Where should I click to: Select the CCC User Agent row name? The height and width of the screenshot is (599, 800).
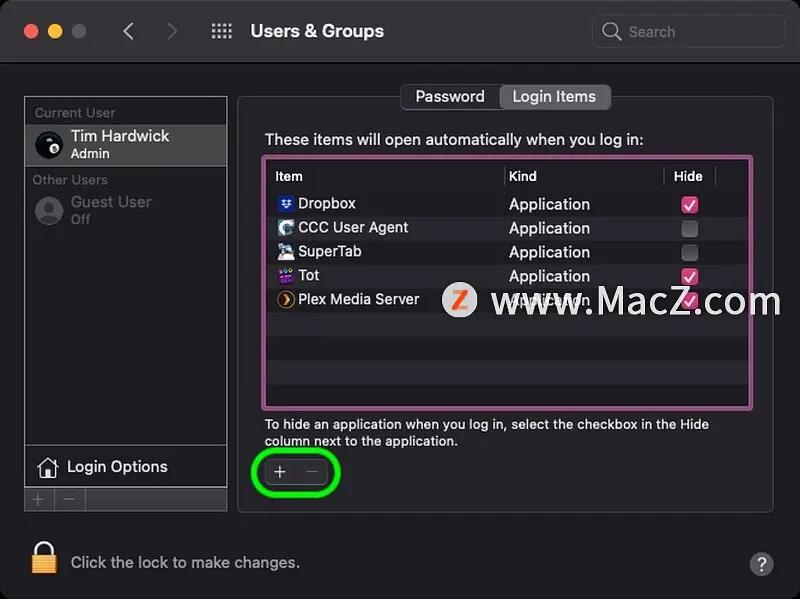[353, 228]
